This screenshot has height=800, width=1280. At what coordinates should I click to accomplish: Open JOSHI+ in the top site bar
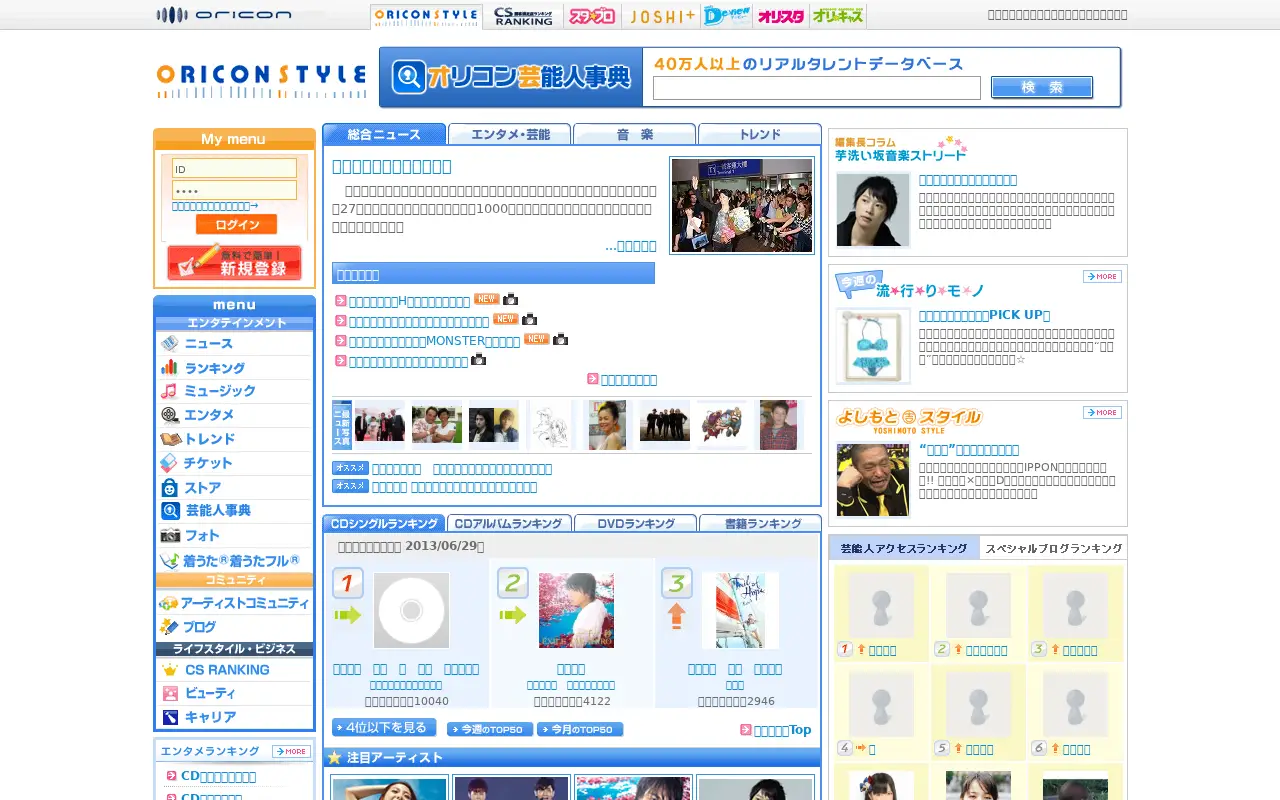point(660,16)
